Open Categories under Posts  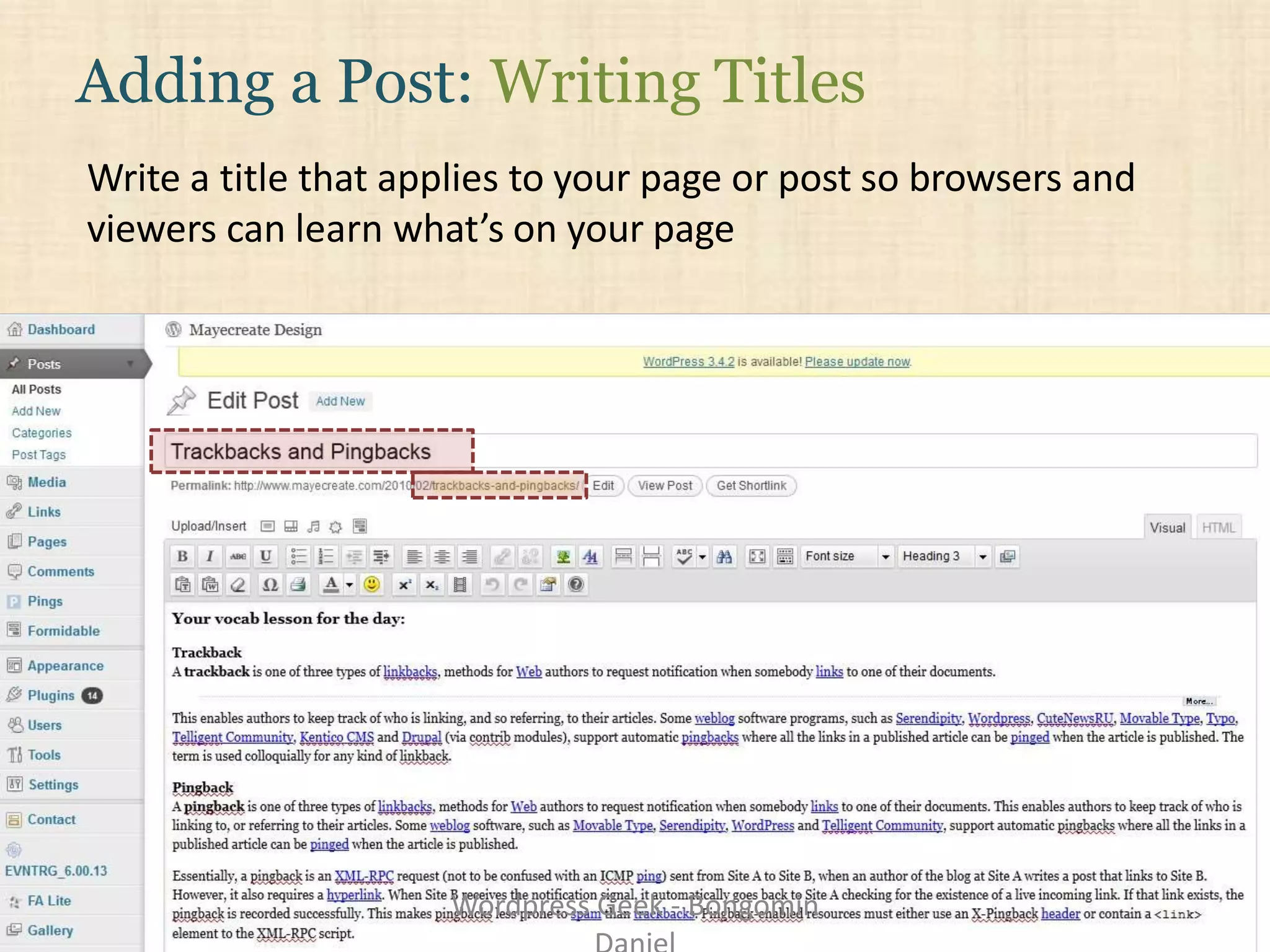click(x=42, y=433)
